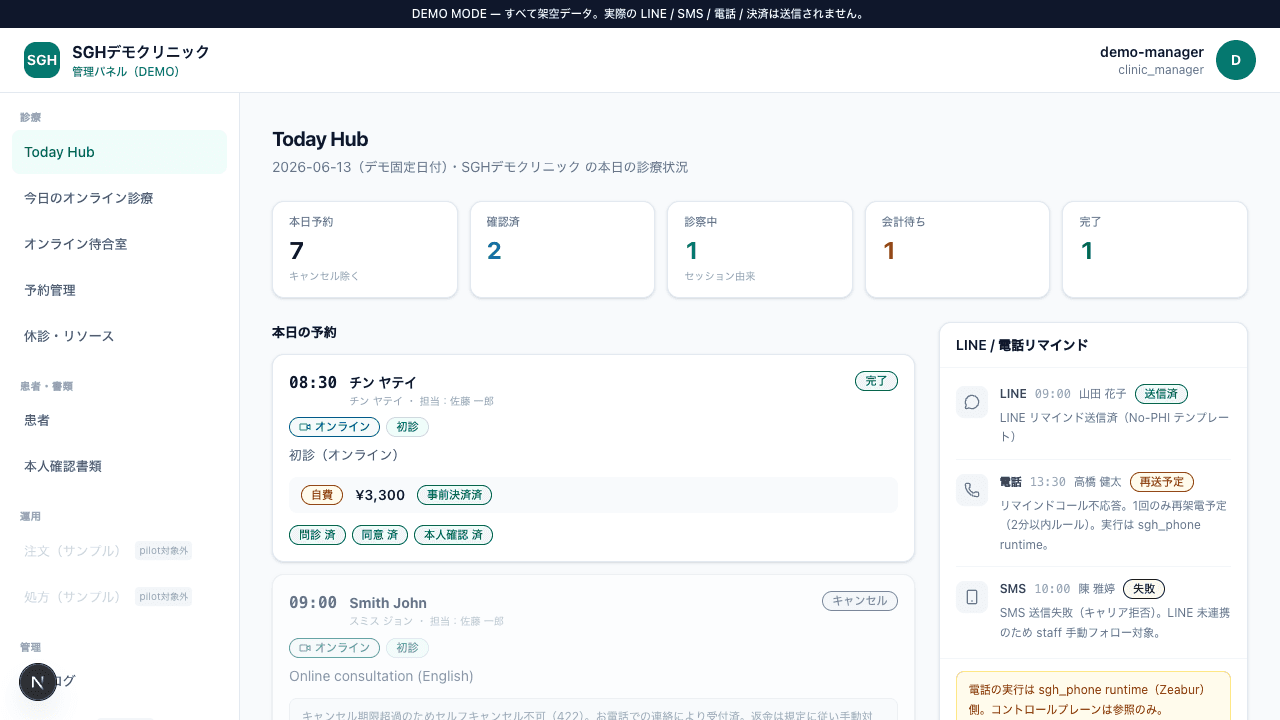Image resolution: width=1280 pixels, height=720 pixels.
Task: Click pilot対象外 tag beside 処方（サンプル）
Action: tap(163, 597)
